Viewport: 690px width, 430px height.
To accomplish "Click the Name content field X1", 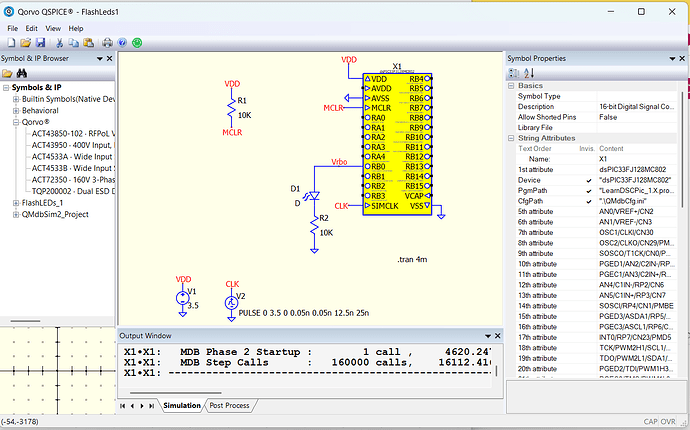I will tap(636, 159).
